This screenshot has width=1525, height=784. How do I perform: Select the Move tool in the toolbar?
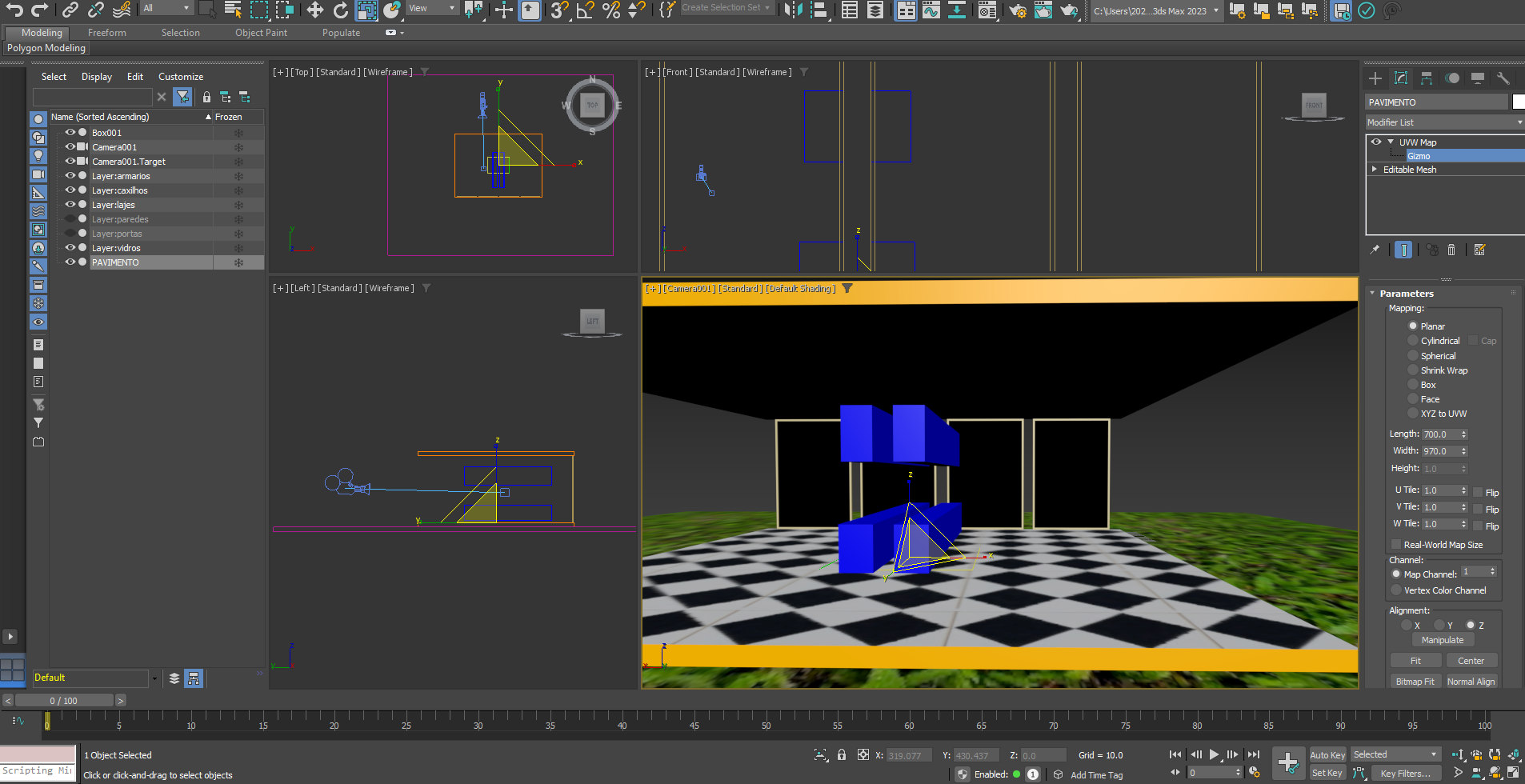pyautogui.click(x=315, y=10)
